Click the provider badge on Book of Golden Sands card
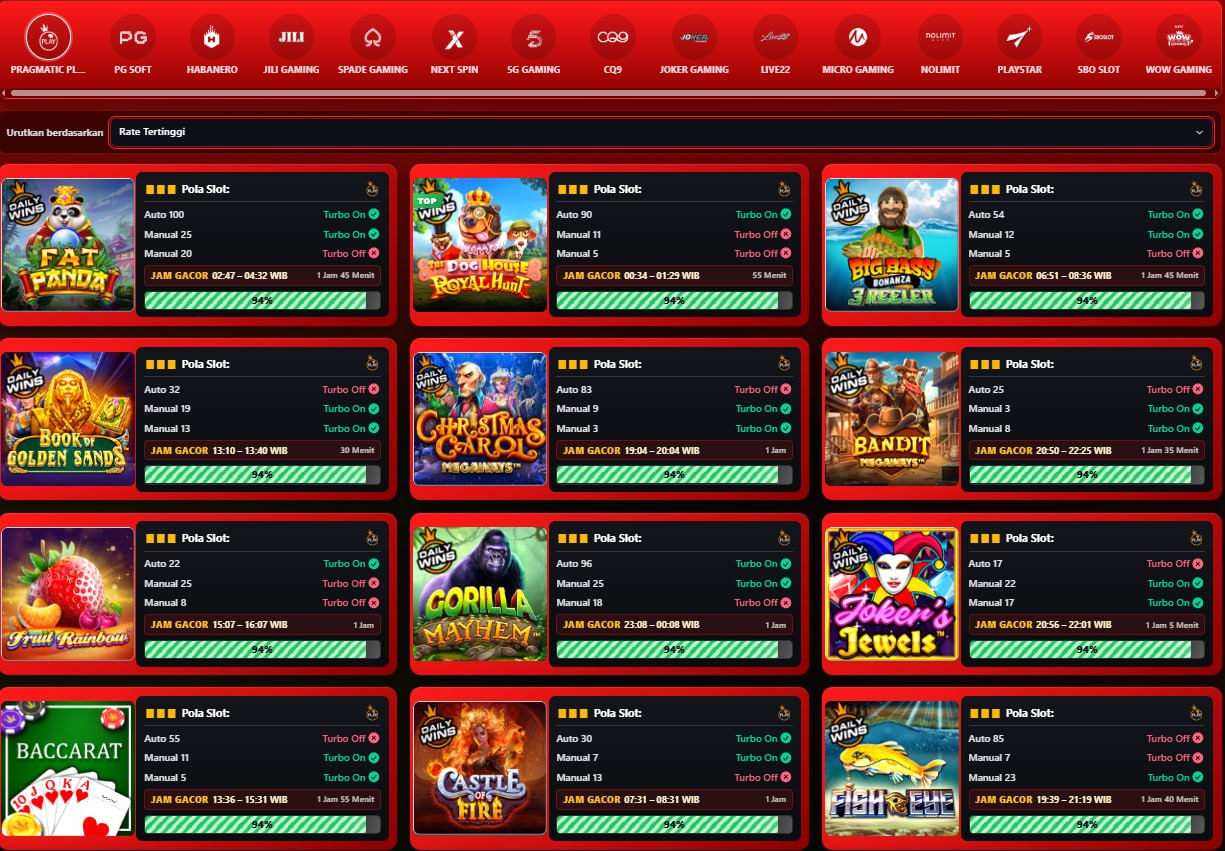 click(x=372, y=364)
